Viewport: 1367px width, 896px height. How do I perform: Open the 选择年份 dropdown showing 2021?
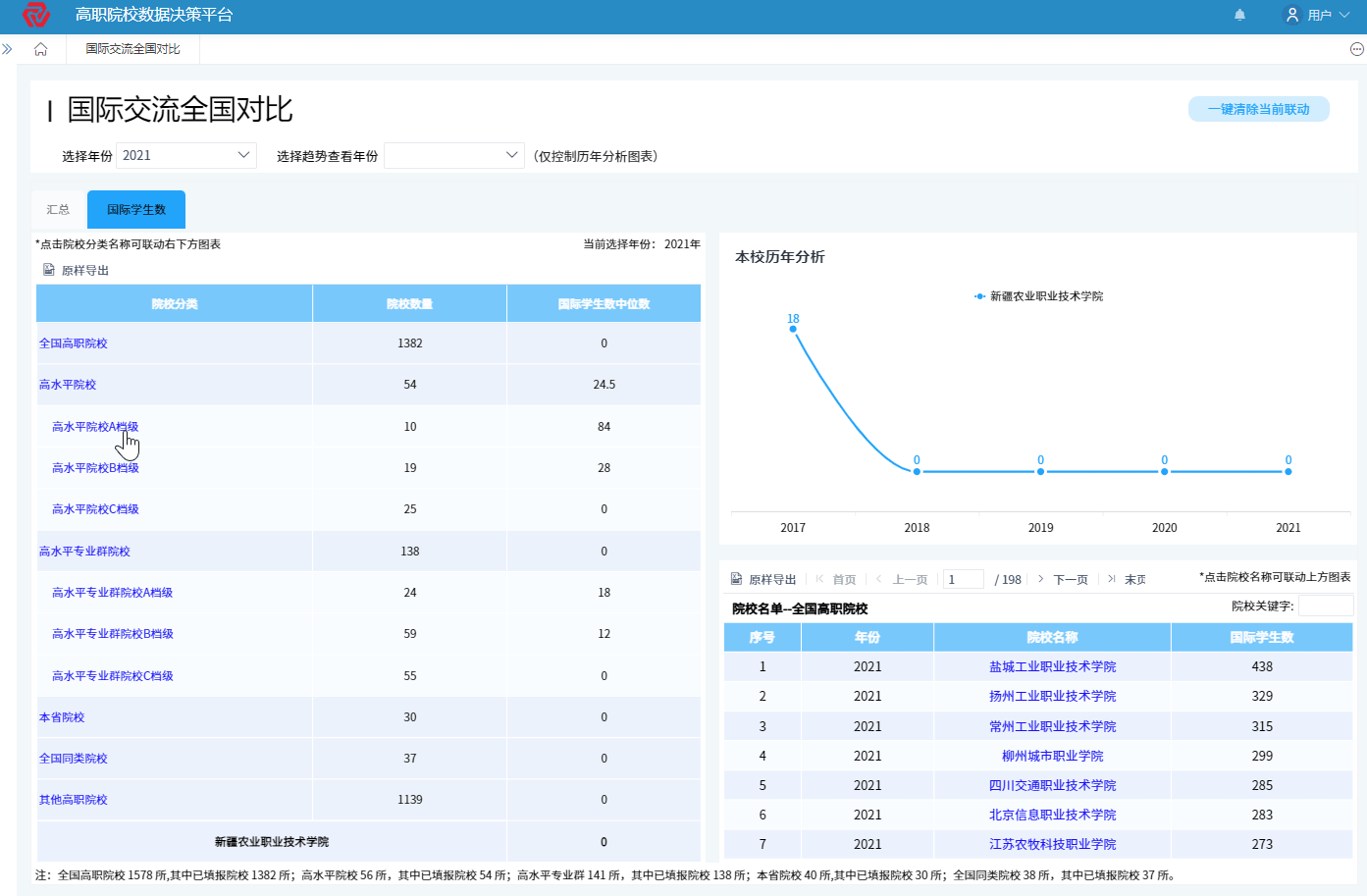[x=186, y=155]
